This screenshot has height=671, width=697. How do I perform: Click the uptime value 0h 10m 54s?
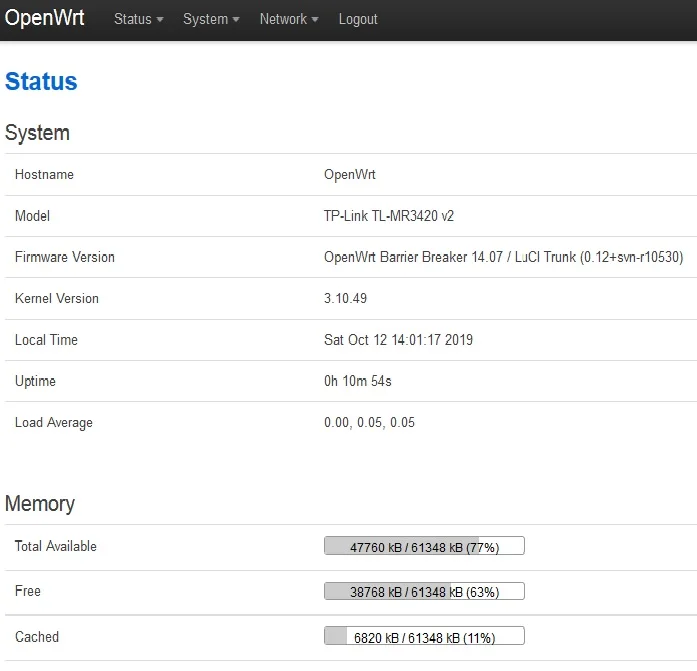click(357, 381)
